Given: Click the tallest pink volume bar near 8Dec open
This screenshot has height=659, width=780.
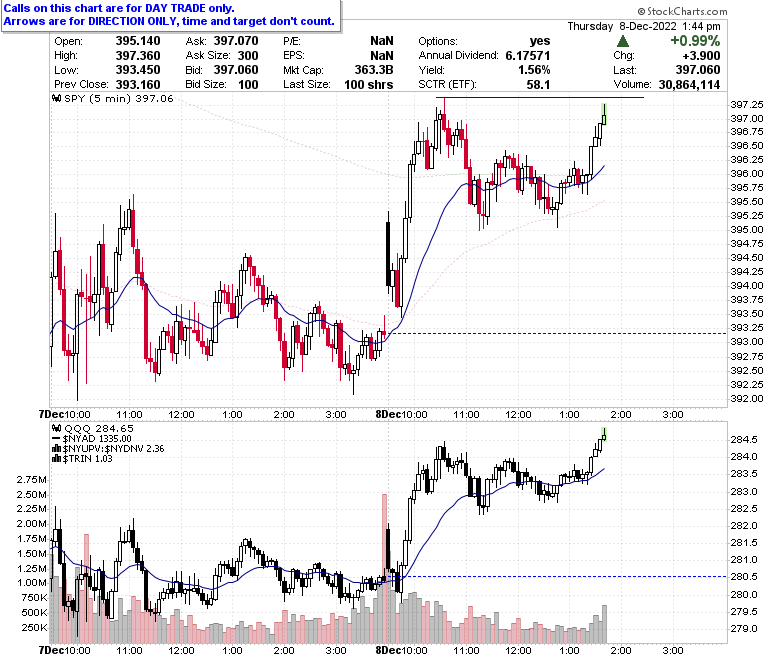Looking at the screenshot, I should [x=384, y=568].
